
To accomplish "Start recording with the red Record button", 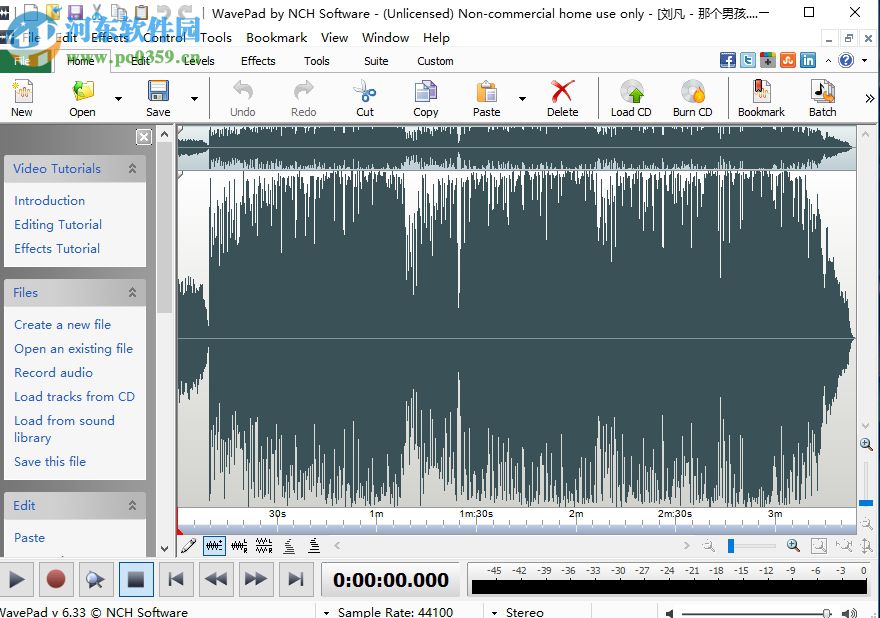I will [56, 579].
